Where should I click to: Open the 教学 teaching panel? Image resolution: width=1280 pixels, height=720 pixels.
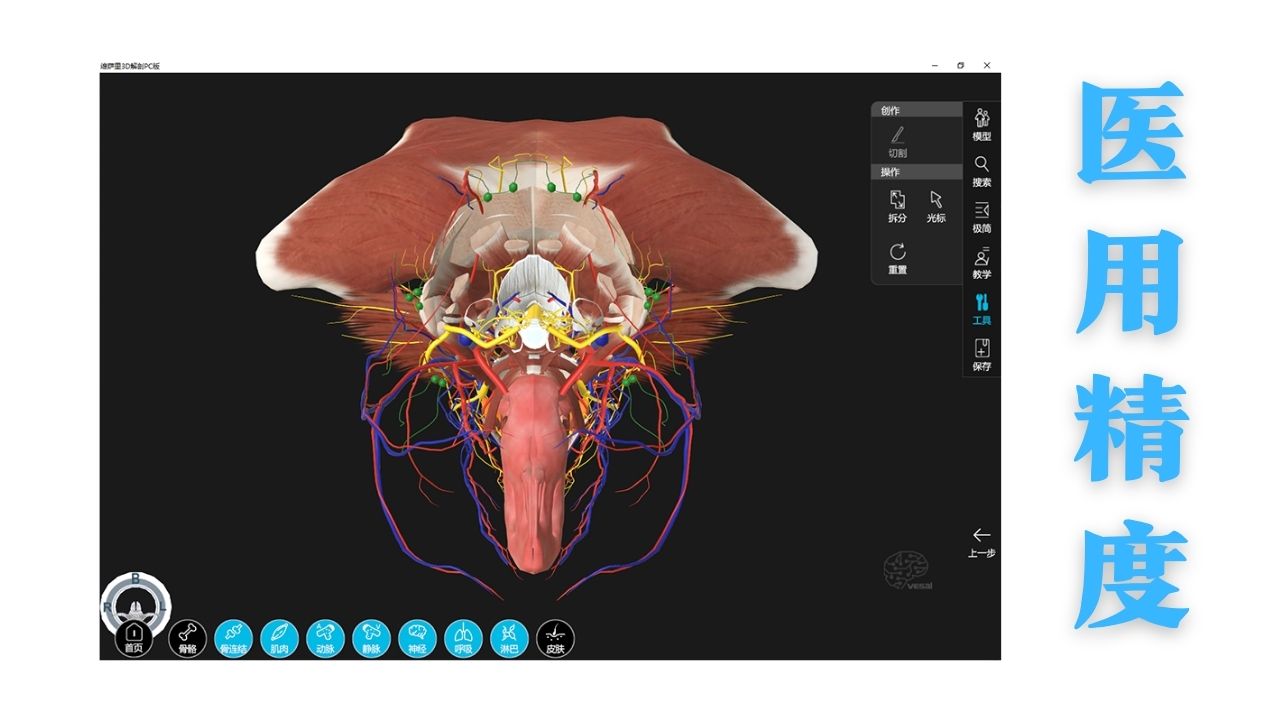tap(981, 261)
